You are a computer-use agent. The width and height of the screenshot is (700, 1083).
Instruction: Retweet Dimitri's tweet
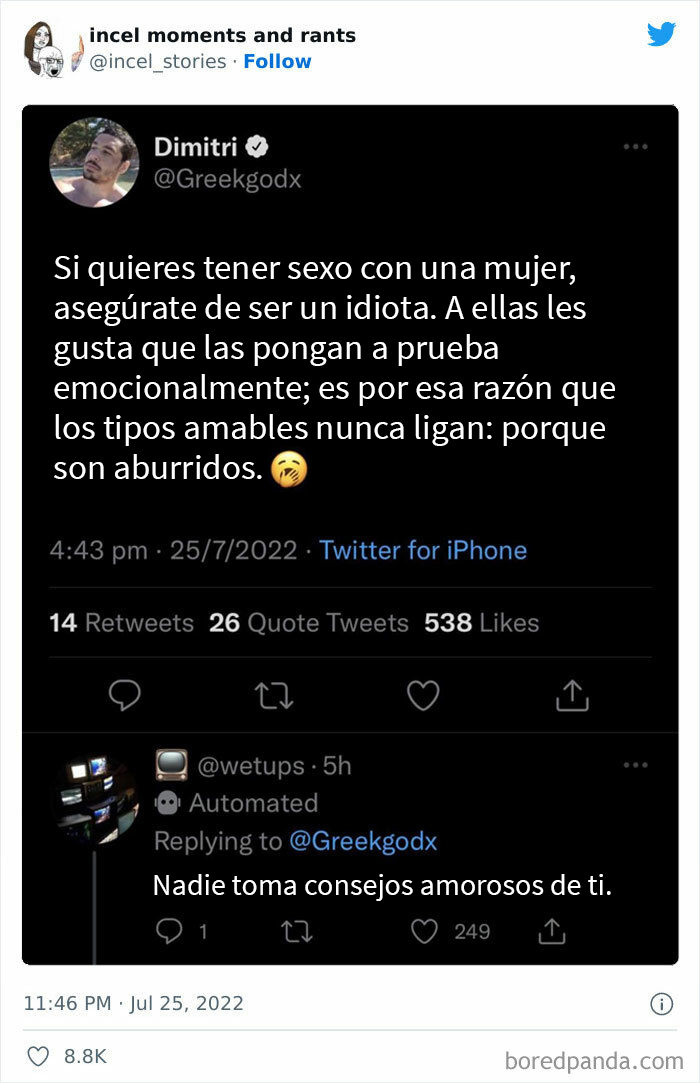(x=273, y=694)
